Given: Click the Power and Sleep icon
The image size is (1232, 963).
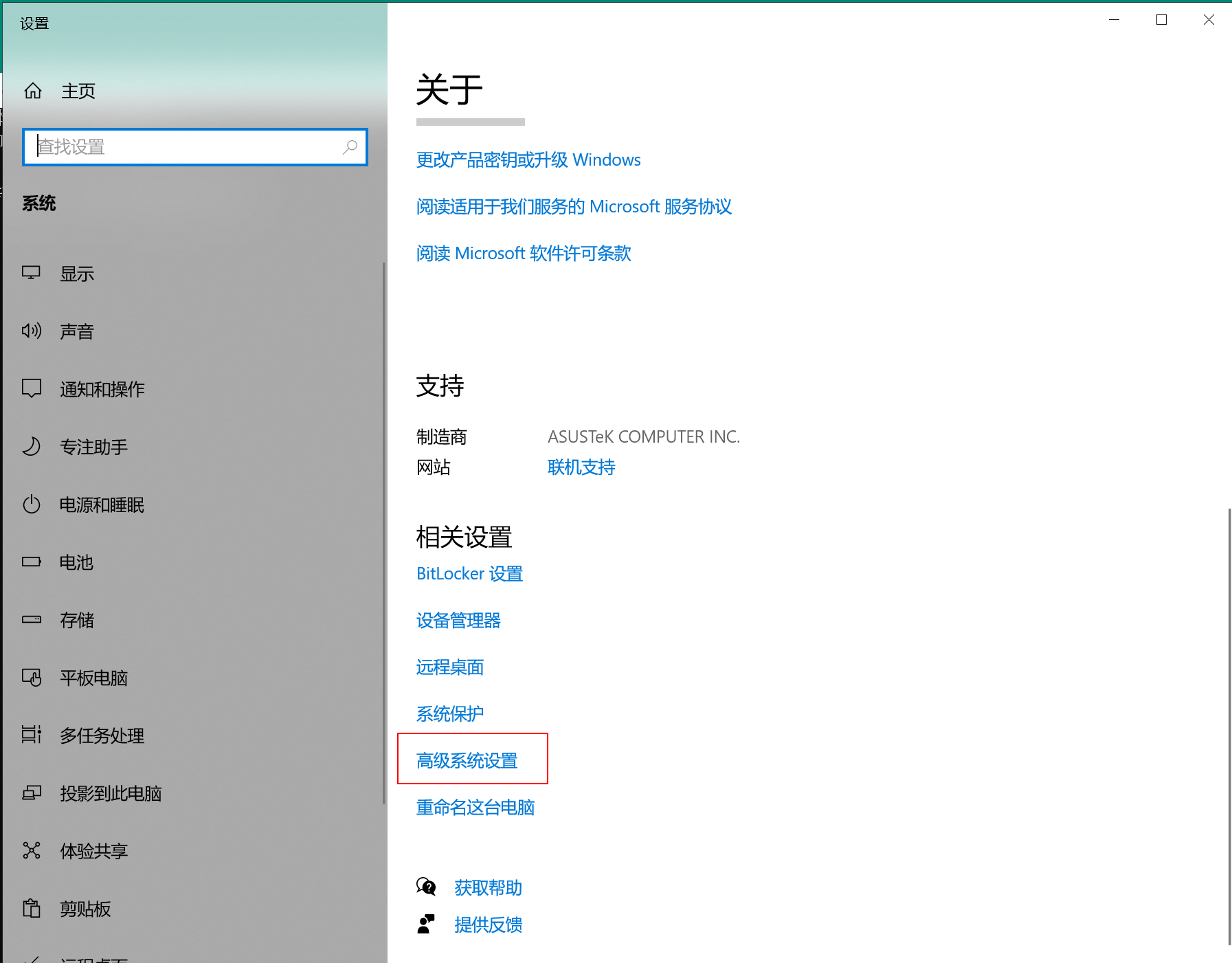Looking at the screenshot, I should pos(32,505).
